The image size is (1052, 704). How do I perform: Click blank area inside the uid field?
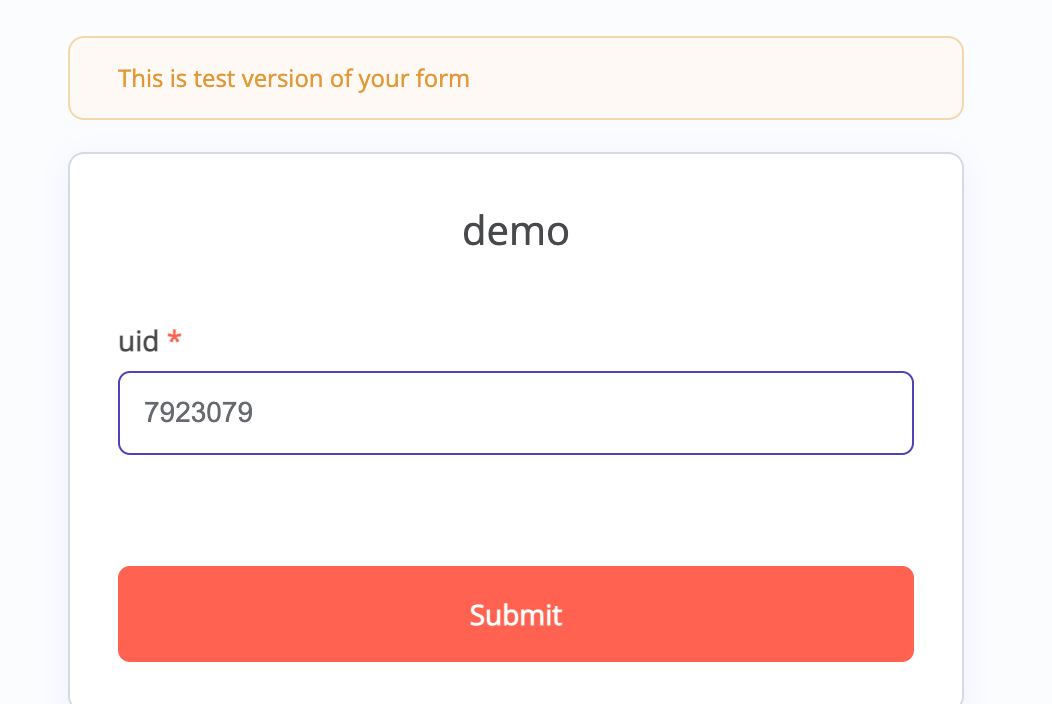click(600, 413)
